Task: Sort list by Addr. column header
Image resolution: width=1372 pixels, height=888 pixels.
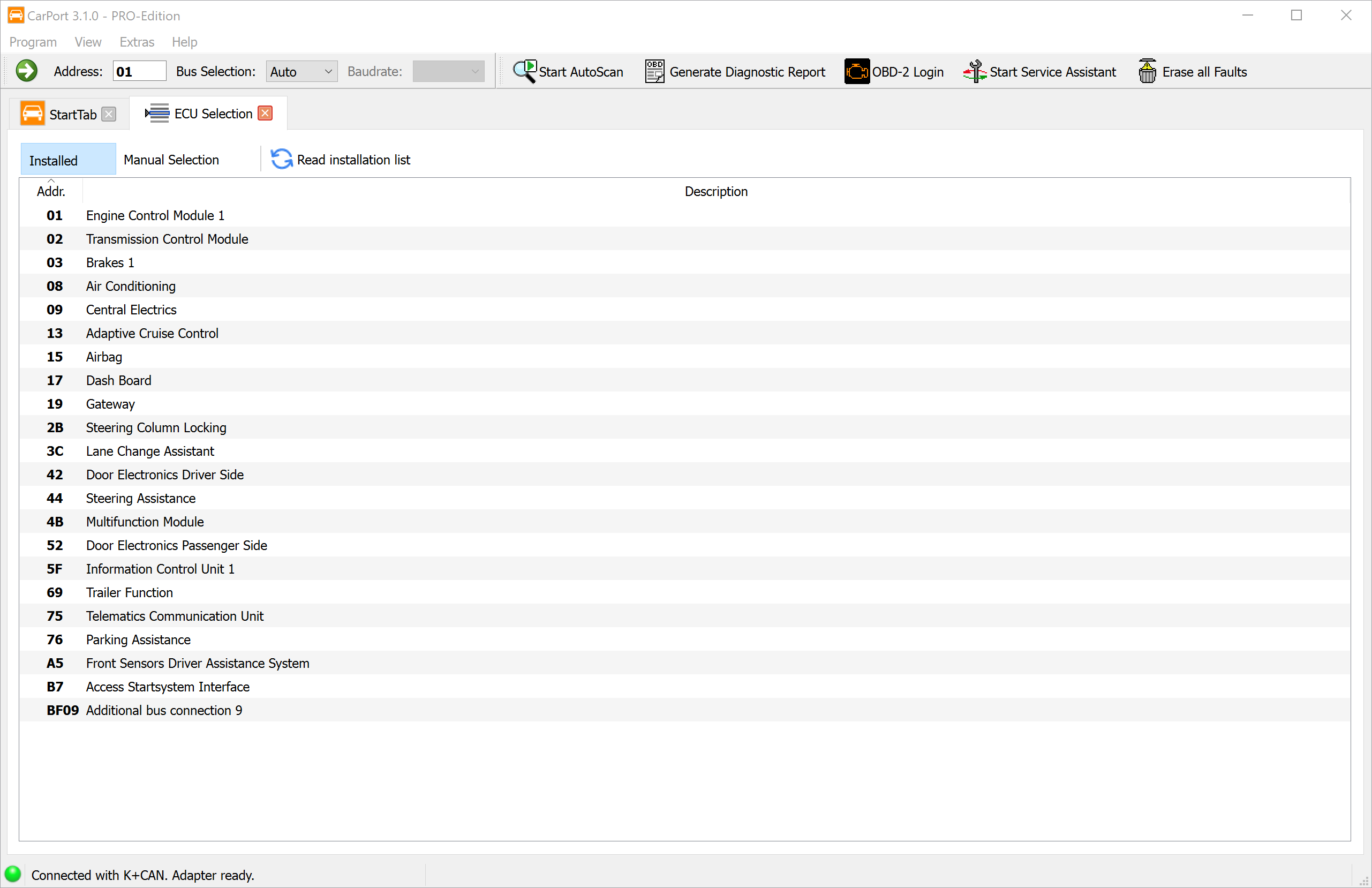Action: pyautogui.click(x=51, y=191)
